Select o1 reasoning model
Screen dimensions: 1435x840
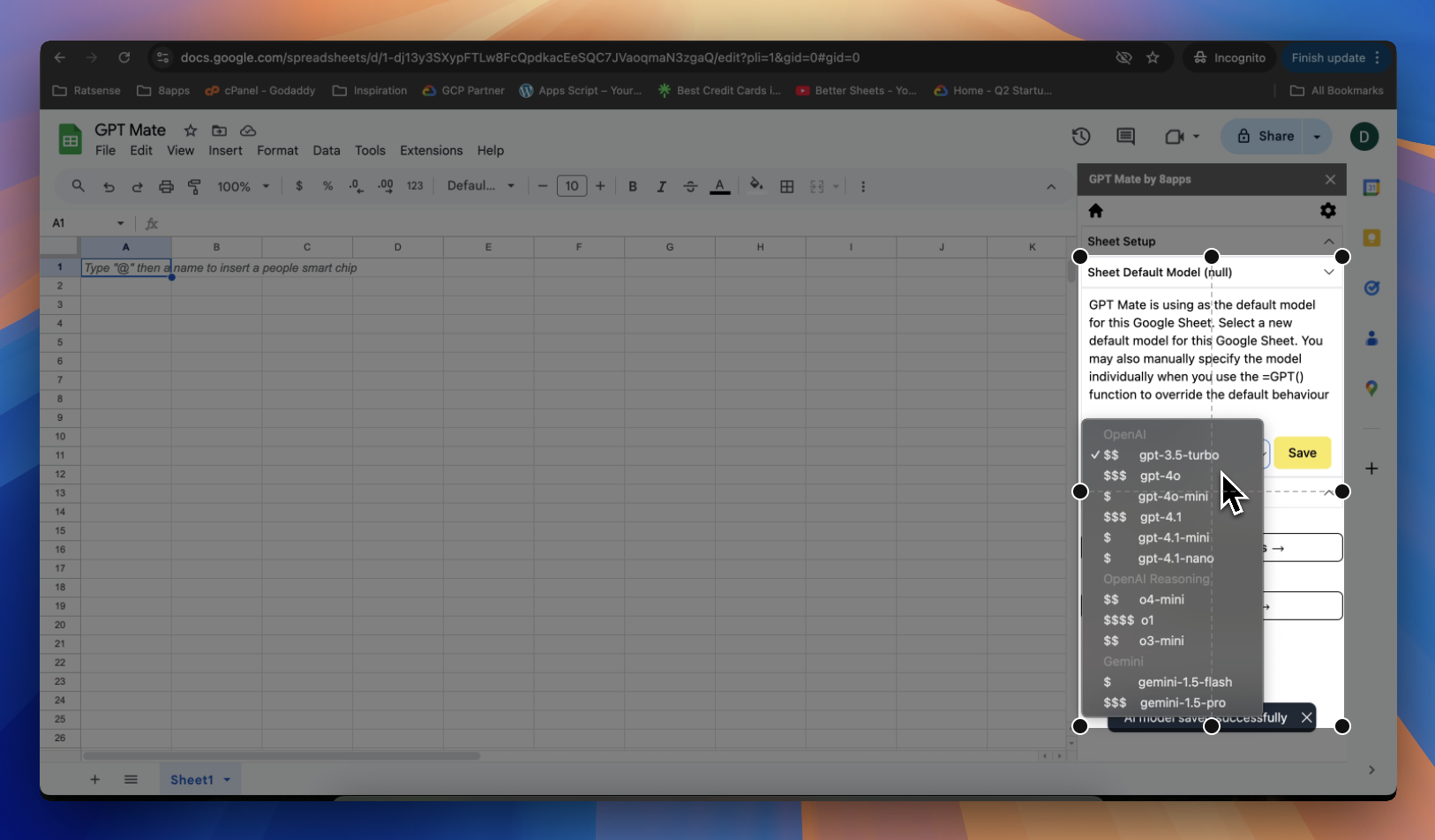pyautogui.click(x=1172, y=619)
